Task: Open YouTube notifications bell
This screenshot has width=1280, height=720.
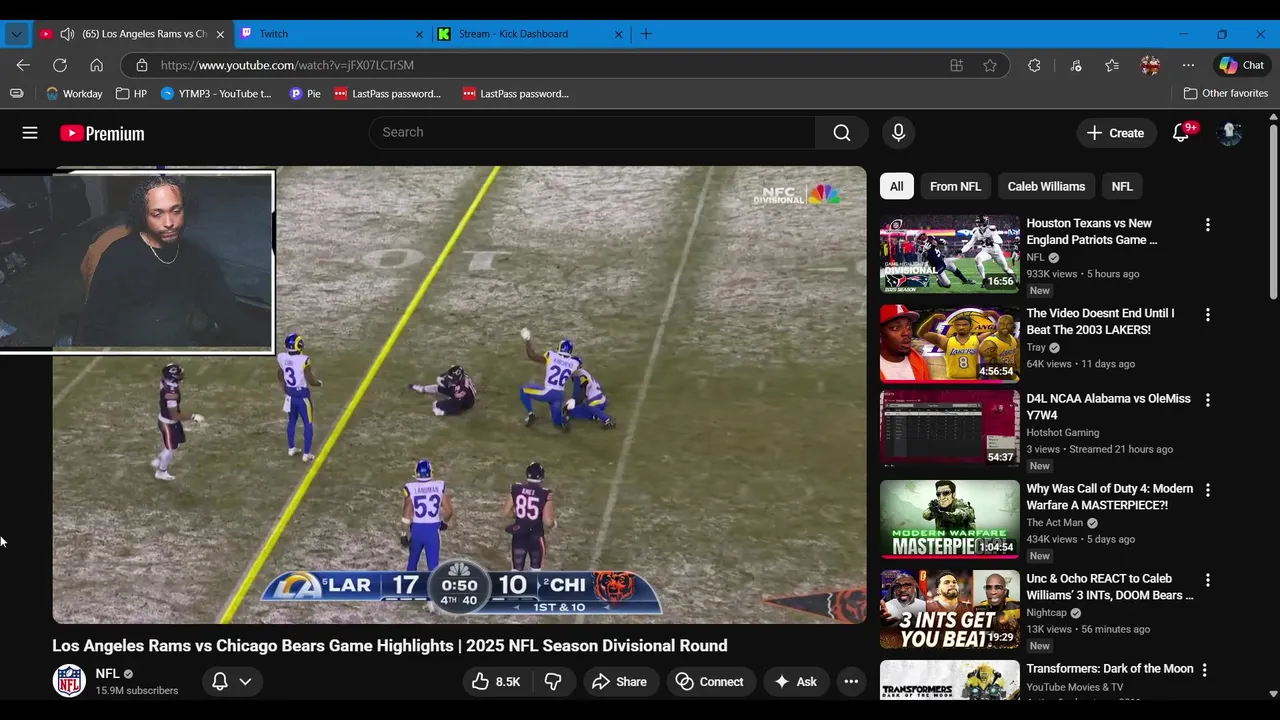Action: point(1181,133)
